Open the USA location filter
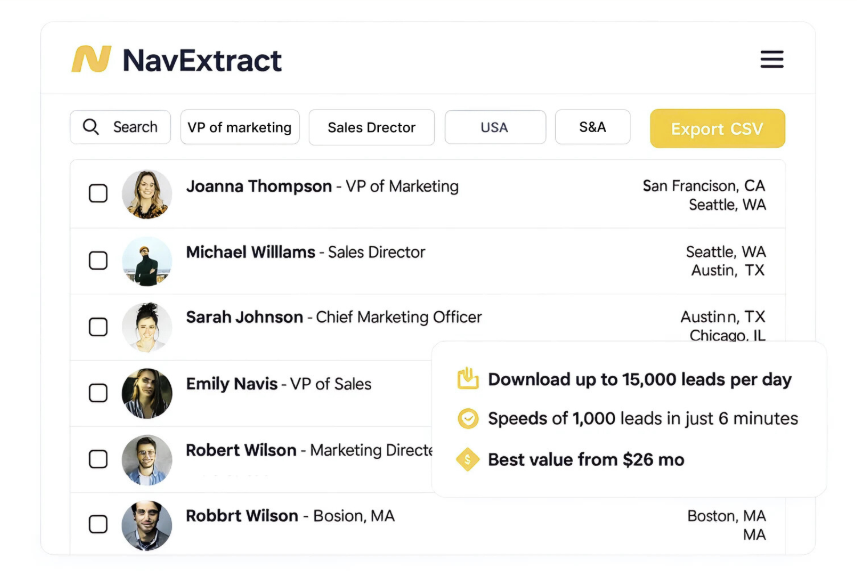Image resolution: width=857 pixels, height=571 pixels. (495, 127)
